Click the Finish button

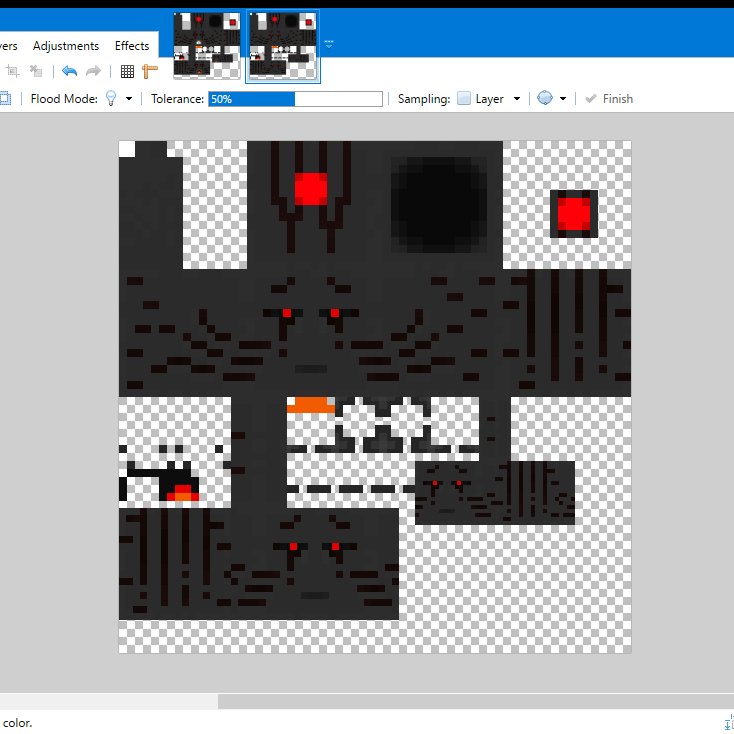click(x=609, y=99)
